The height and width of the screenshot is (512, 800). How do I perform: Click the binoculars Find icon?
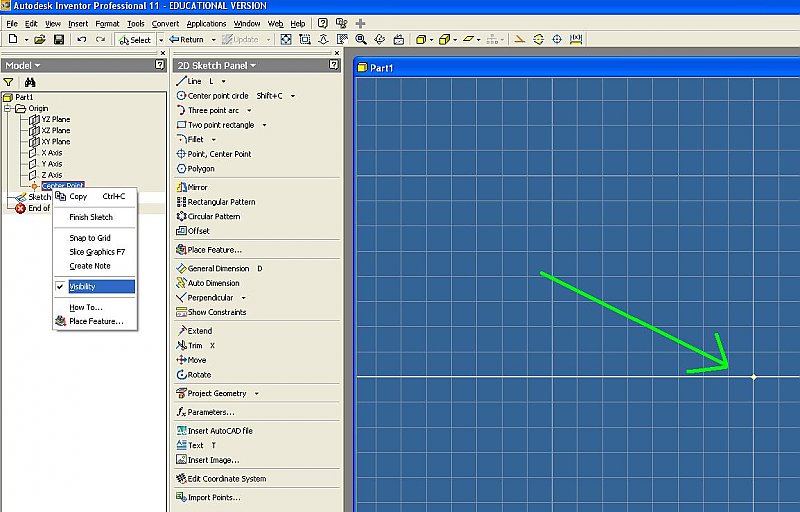[30, 82]
